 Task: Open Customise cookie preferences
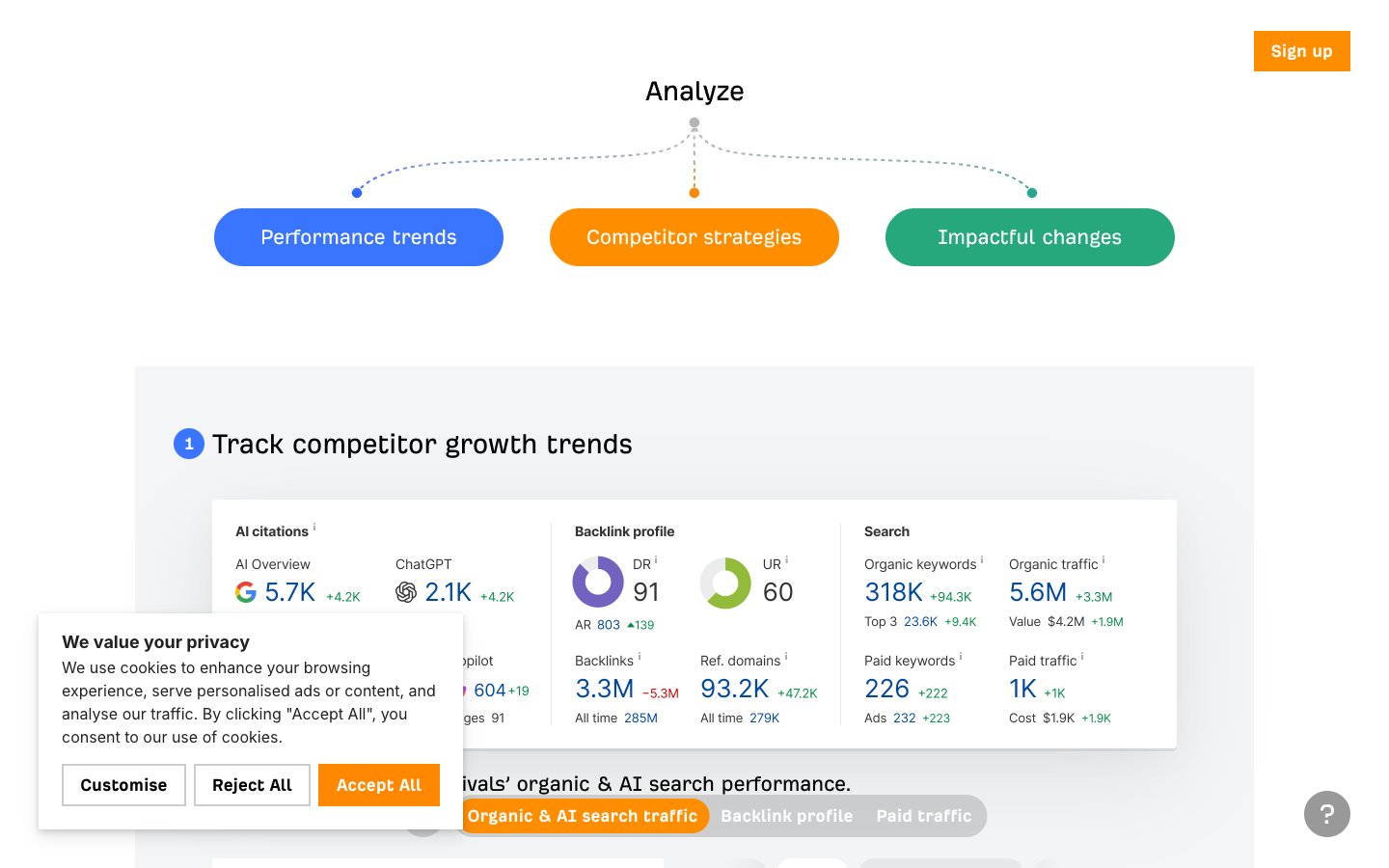tap(123, 785)
